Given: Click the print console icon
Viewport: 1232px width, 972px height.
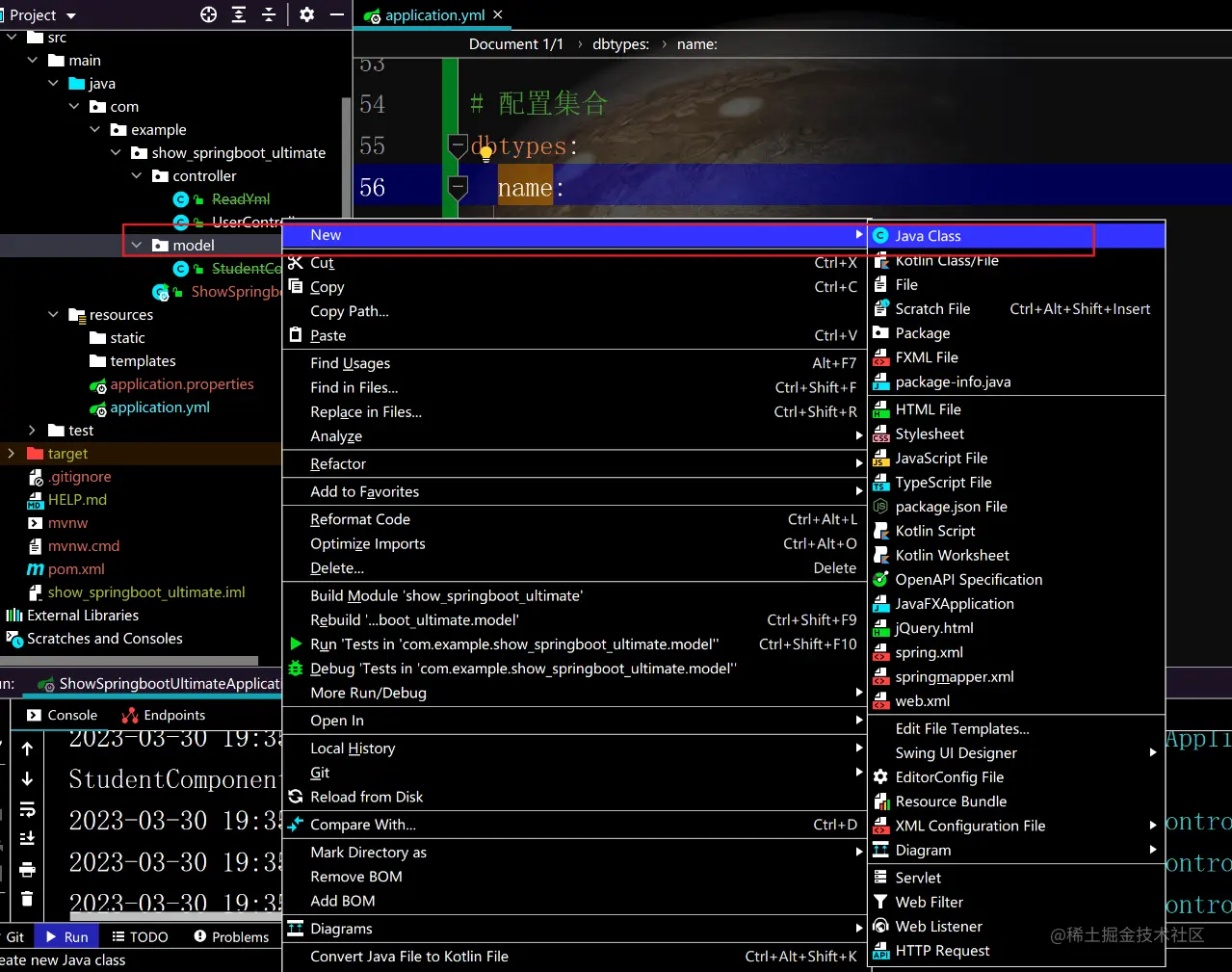Looking at the screenshot, I should (27, 869).
